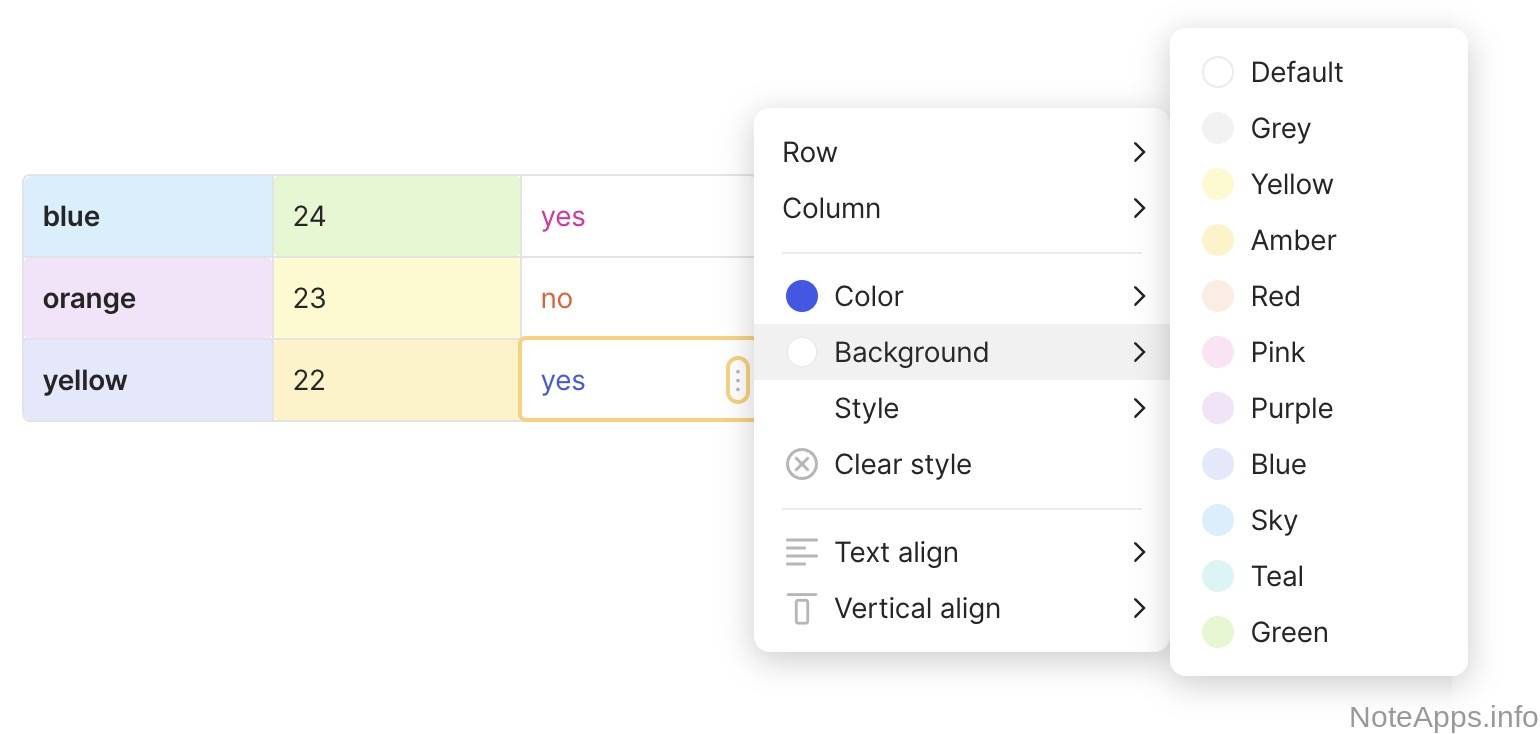Click the 'orange' table cell
The image size is (1540, 734).
(x=148, y=298)
